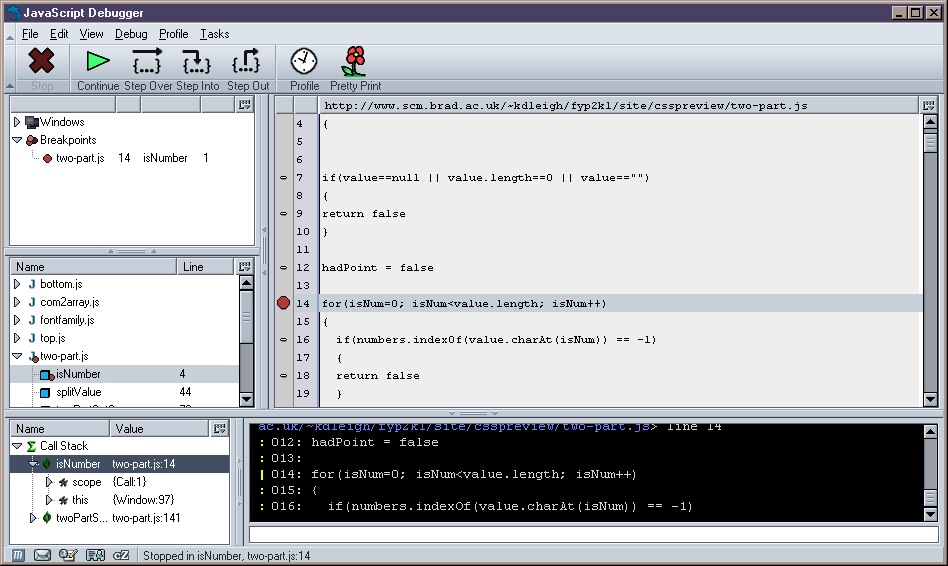Image resolution: width=948 pixels, height=566 pixels.
Task: Click the Step Into toolbar icon
Action: tap(197, 68)
